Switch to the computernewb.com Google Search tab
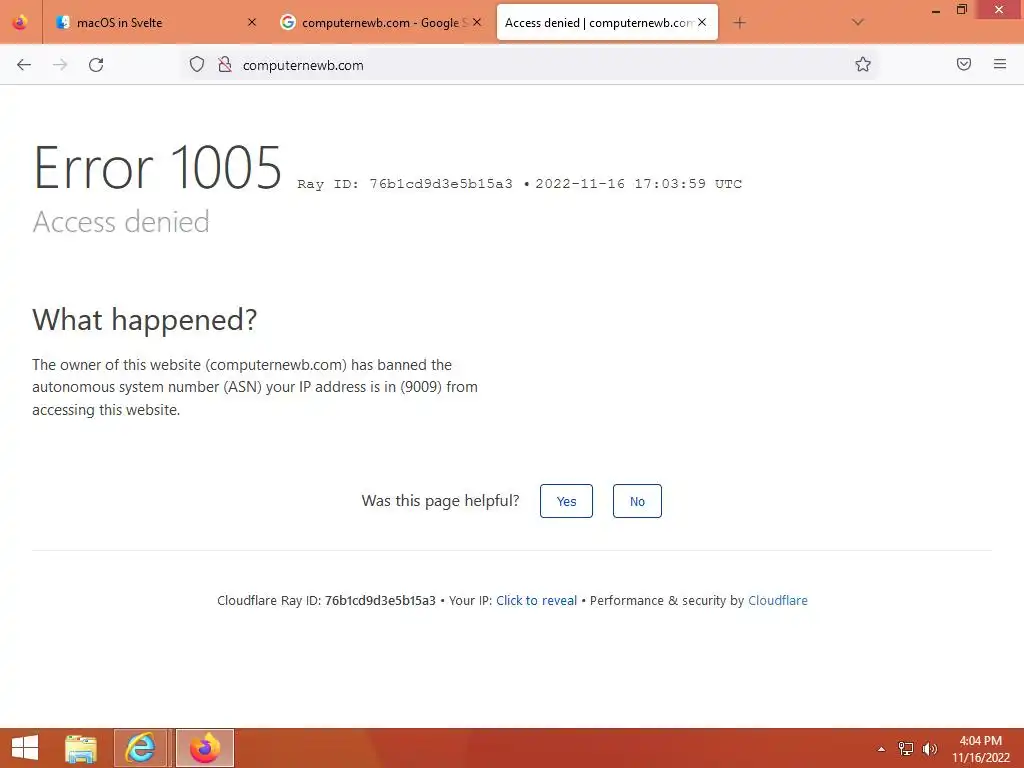The height and width of the screenshot is (768, 1024). tap(380, 23)
